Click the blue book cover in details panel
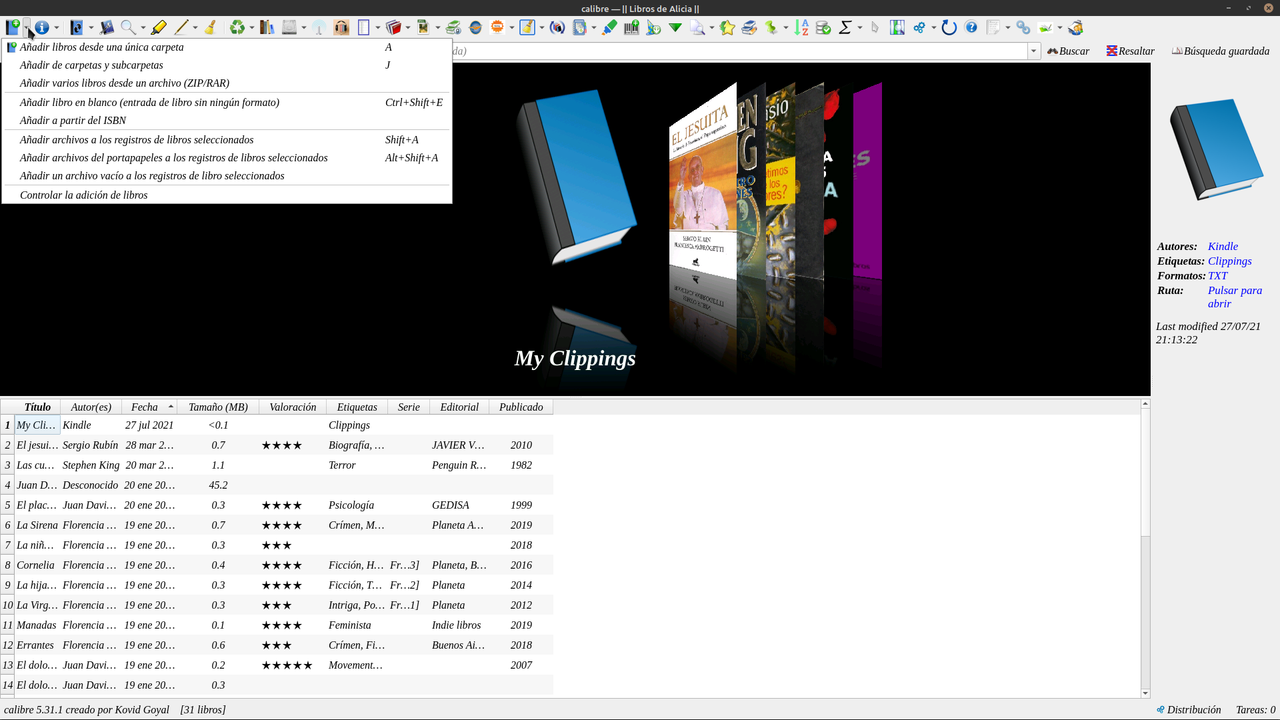This screenshot has height=720, width=1280. tap(1216, 150)
